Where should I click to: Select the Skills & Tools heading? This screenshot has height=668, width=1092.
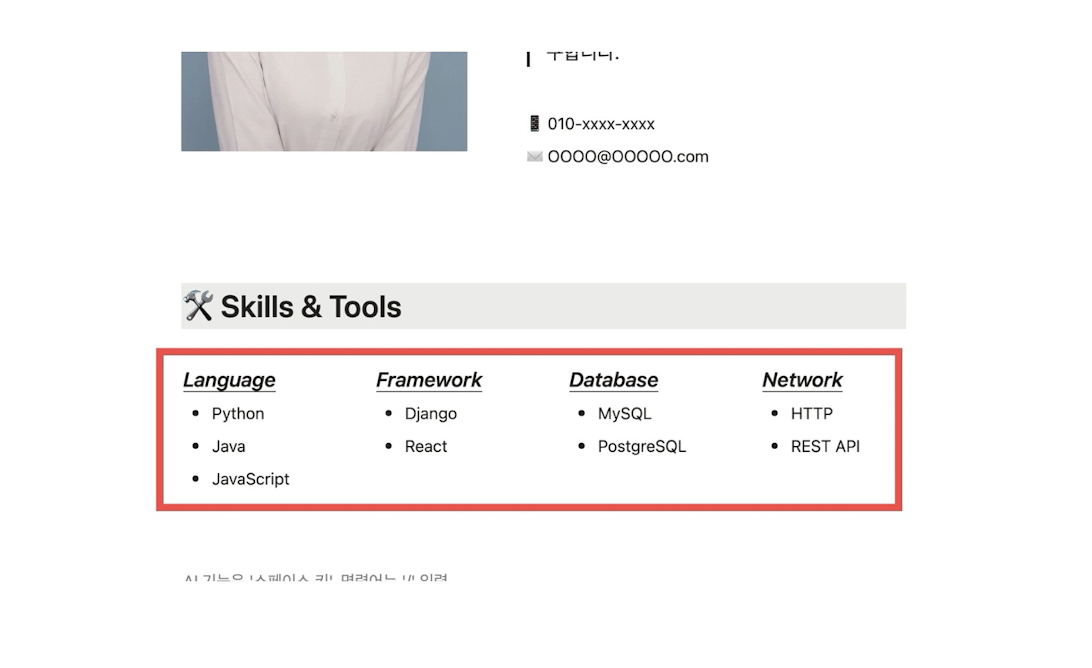click(311, 306)
